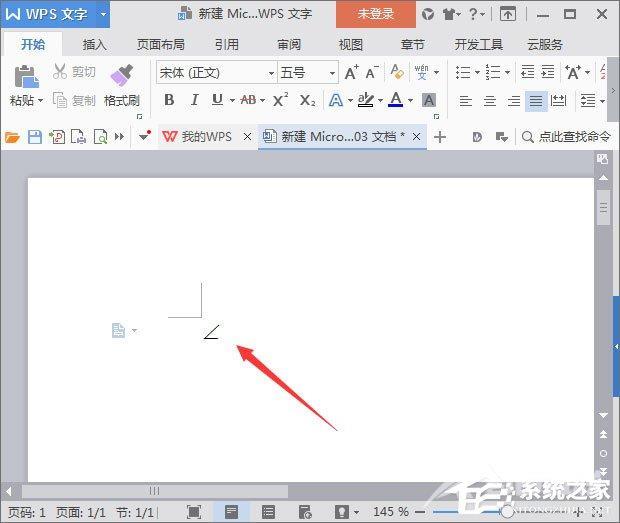The width and height of the screenshot is (620, 523).
Task: Open the 插入 ribbon tab
Action: (x=95, y=45)
